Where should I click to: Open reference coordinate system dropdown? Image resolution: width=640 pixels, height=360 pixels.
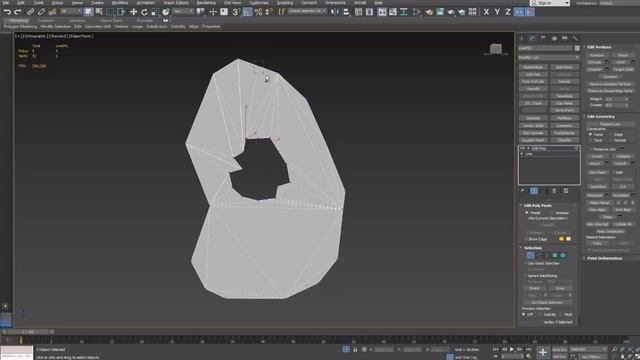[x=183, y=12]
